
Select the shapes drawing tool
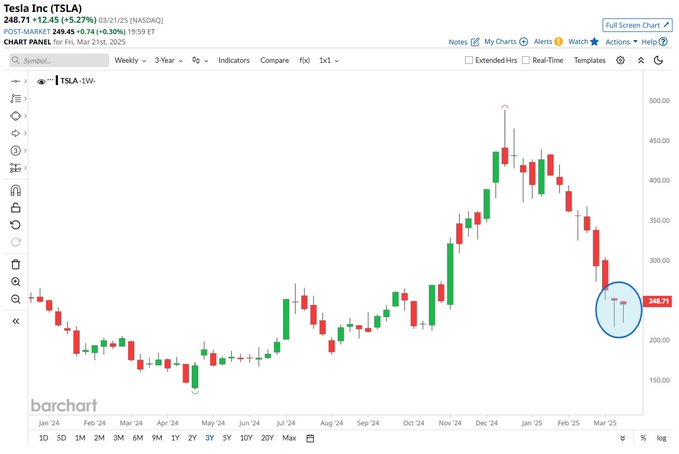[16, 116]
